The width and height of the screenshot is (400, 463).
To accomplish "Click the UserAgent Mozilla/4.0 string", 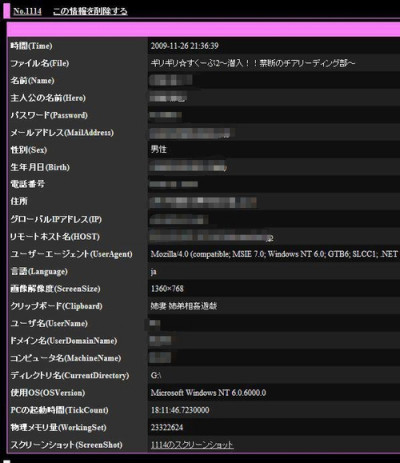I will coord(274,254).
